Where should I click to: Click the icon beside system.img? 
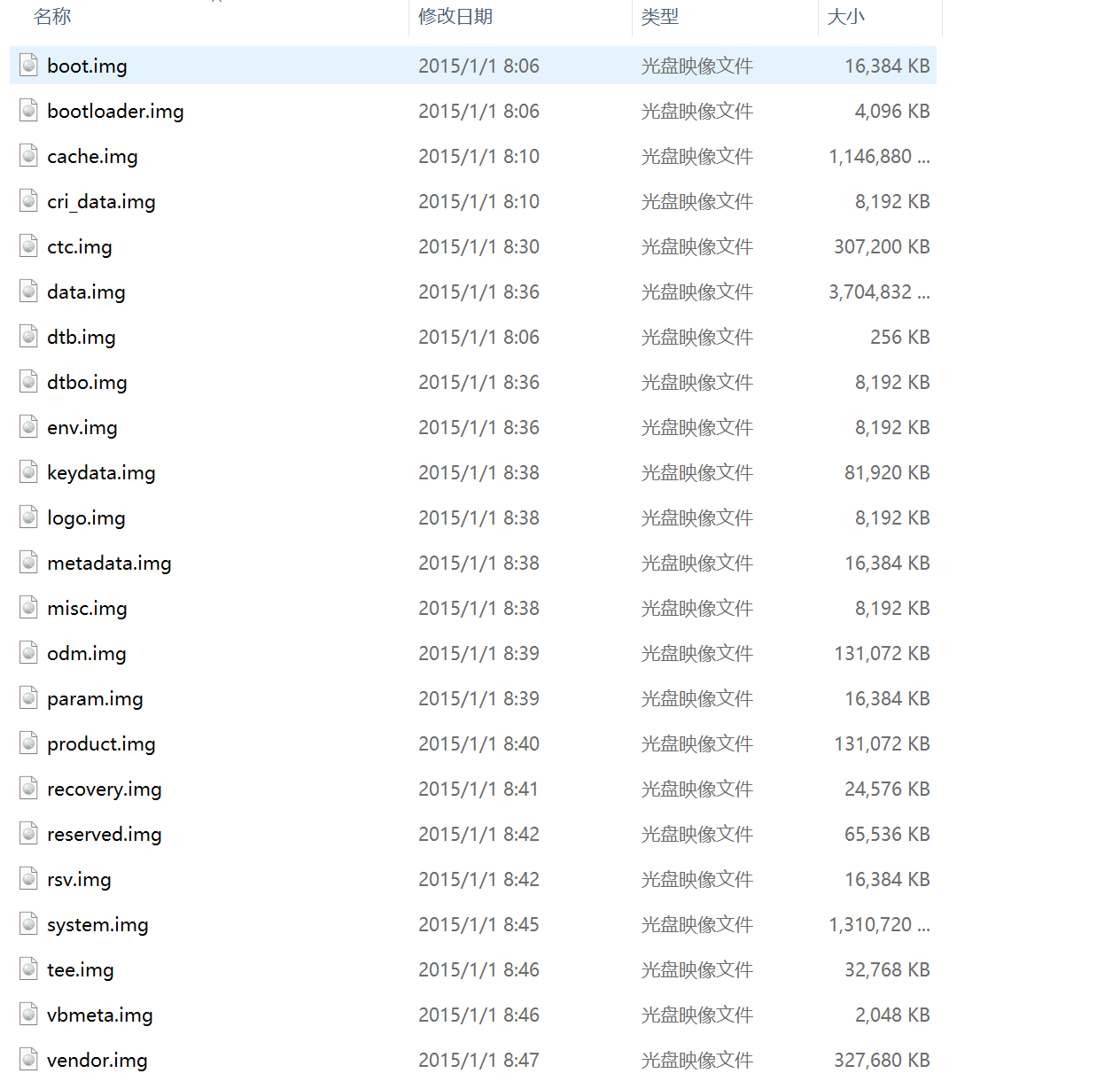[29, 924]
